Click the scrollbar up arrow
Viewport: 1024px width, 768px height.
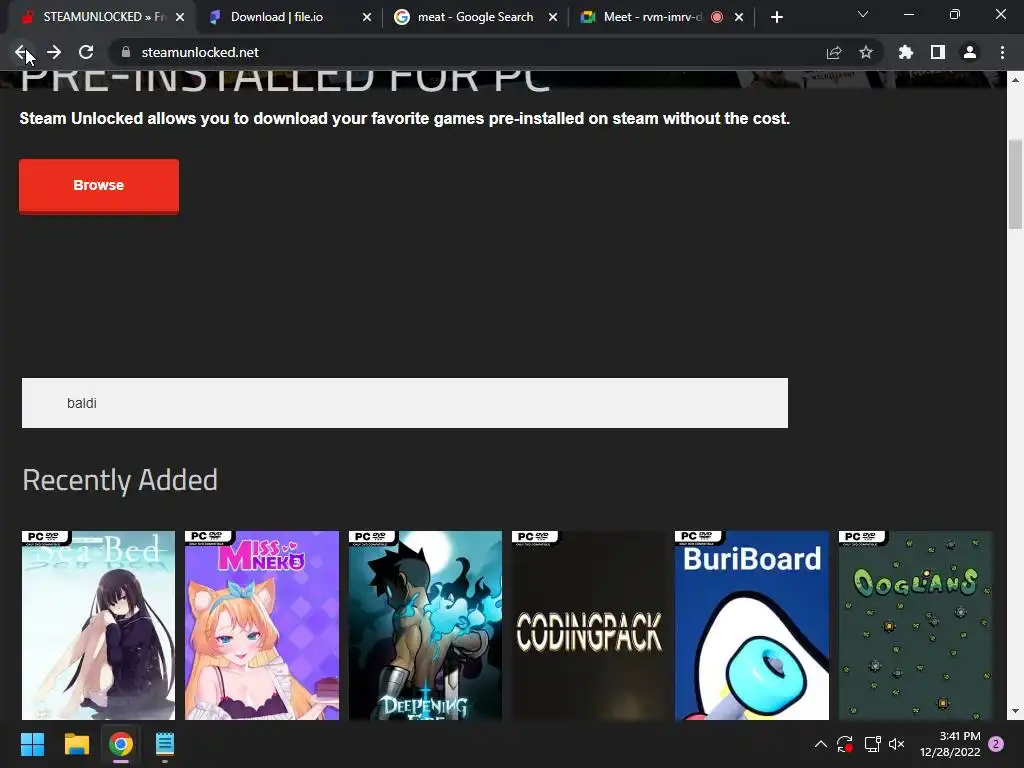click(x=1016, y=80)
